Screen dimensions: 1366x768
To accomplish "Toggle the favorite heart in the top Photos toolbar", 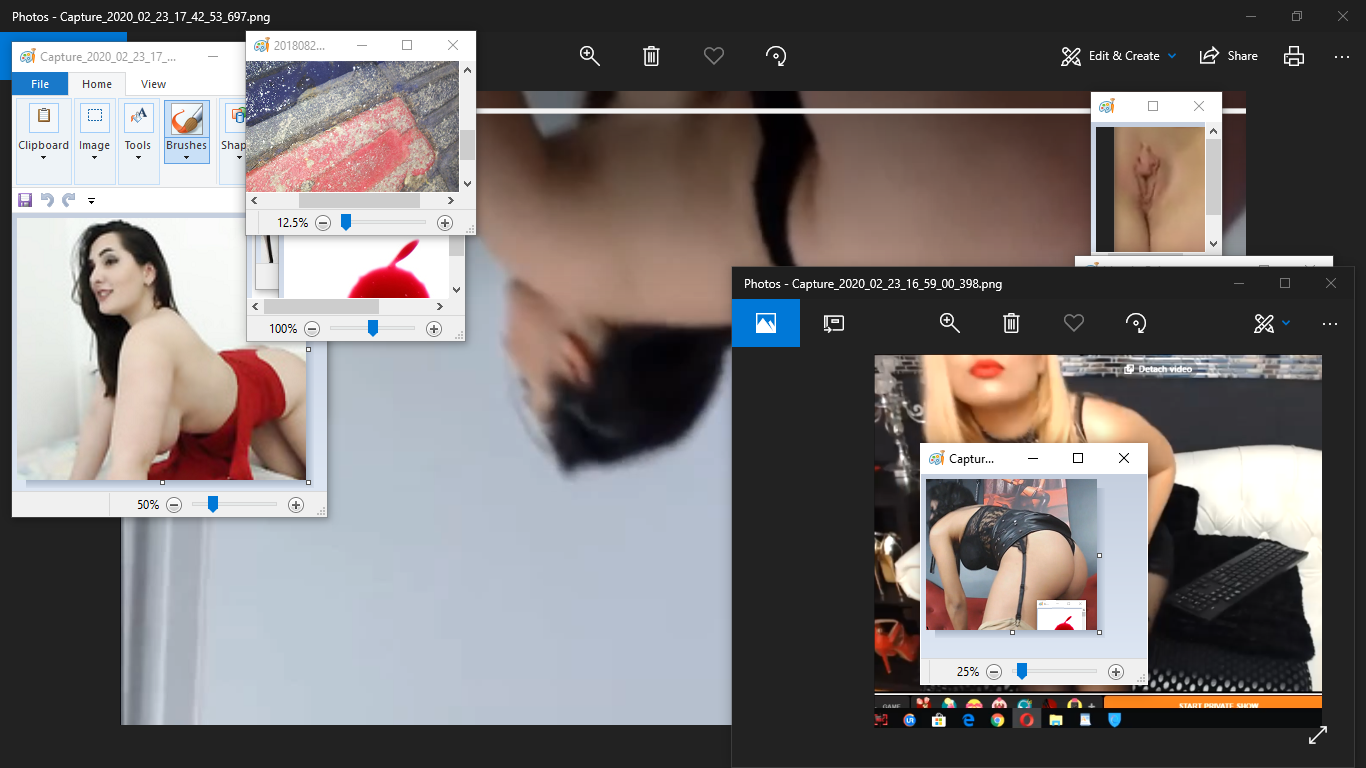I will (714, 56).
